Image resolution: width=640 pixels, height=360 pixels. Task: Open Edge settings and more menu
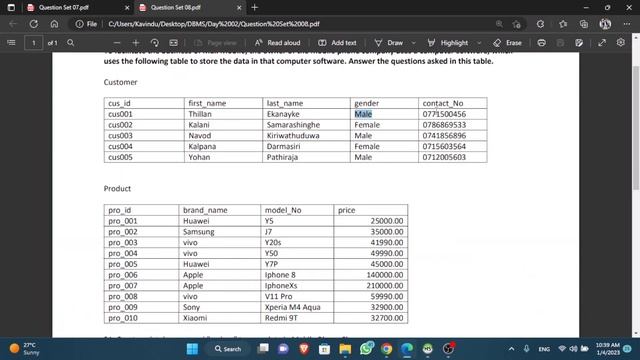[627, 24]
